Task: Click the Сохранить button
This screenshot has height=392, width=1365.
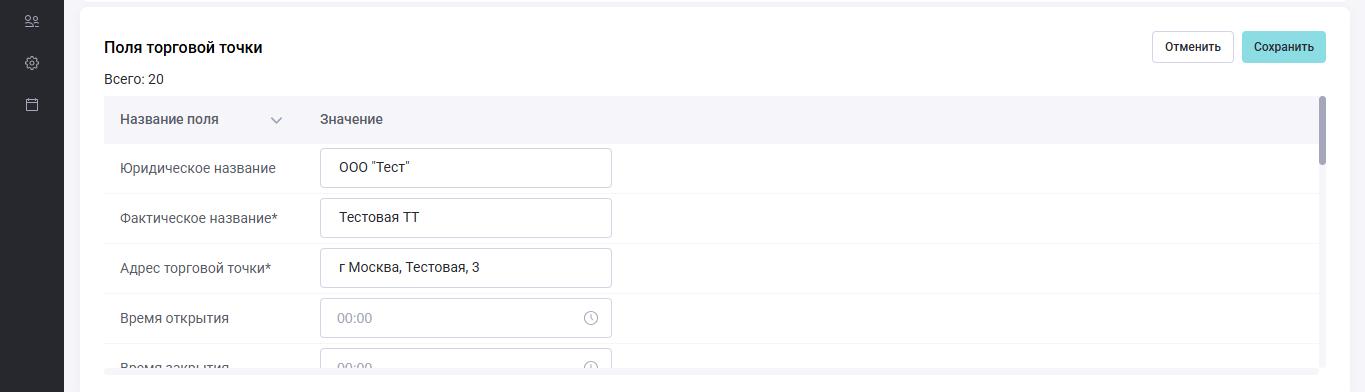Action: pyautogui.click(x=1284, y=47)
